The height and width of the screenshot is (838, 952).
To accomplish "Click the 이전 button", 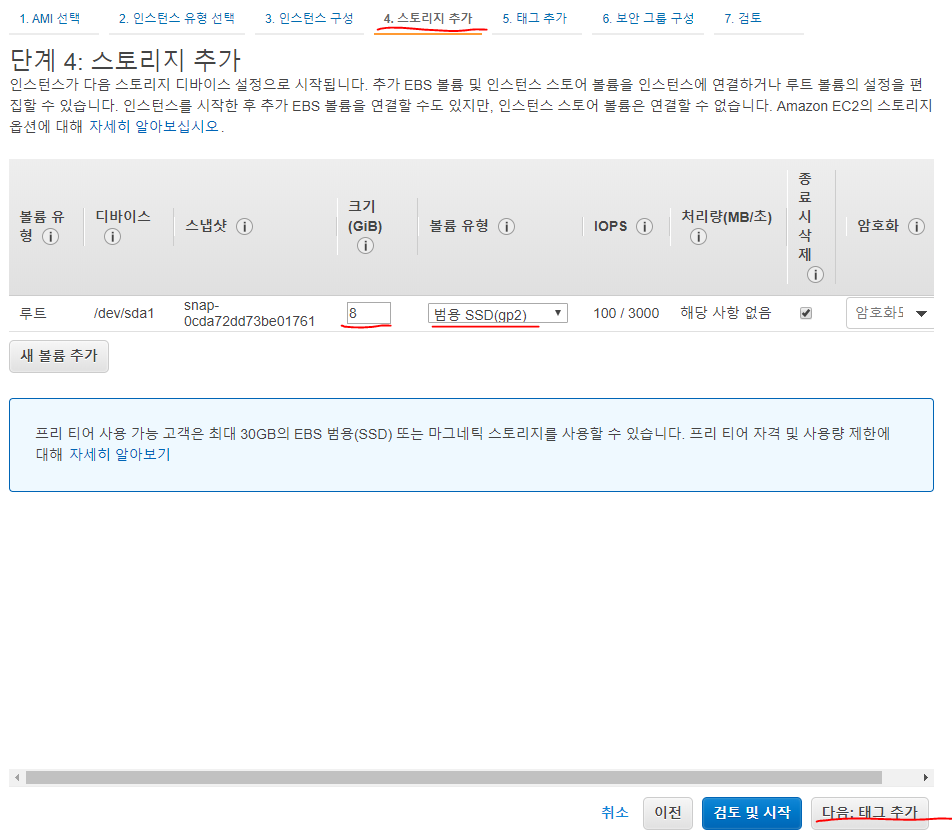I will pyautogui.click(x=668, y=813).
